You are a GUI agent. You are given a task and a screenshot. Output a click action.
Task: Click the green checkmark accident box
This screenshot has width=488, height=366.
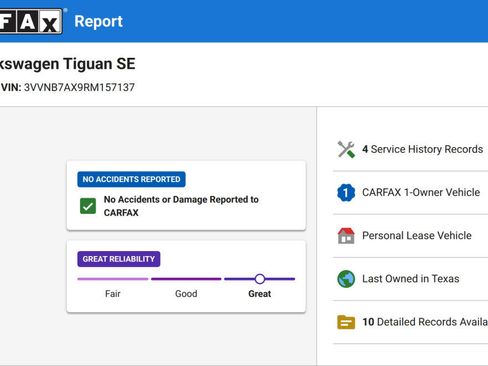click(88, 206)
